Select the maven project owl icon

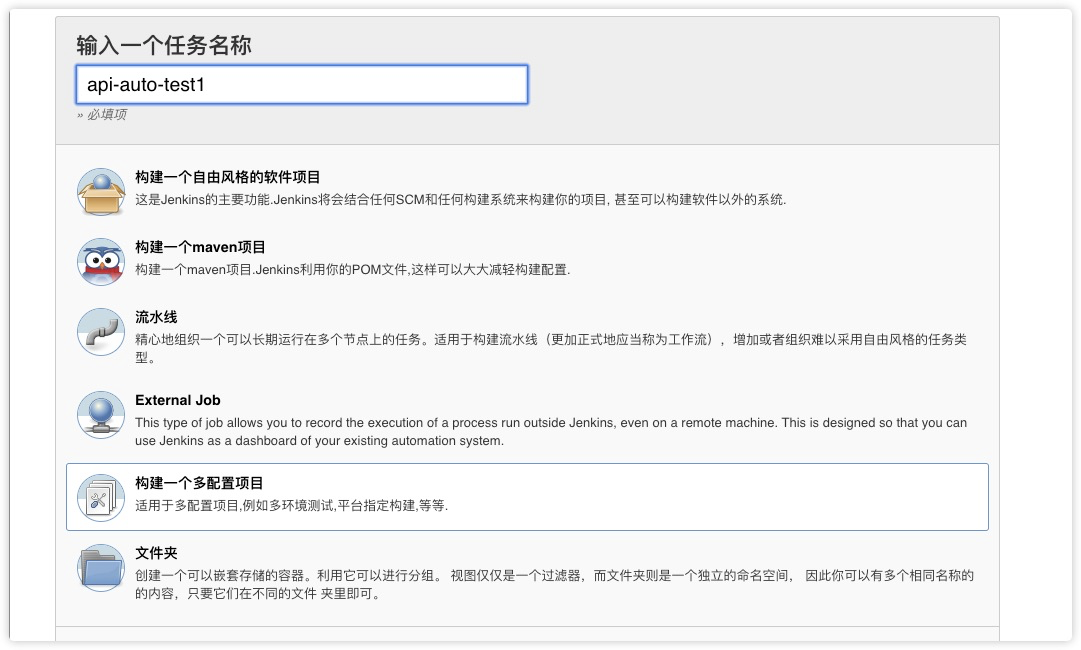tap(101, 262)
